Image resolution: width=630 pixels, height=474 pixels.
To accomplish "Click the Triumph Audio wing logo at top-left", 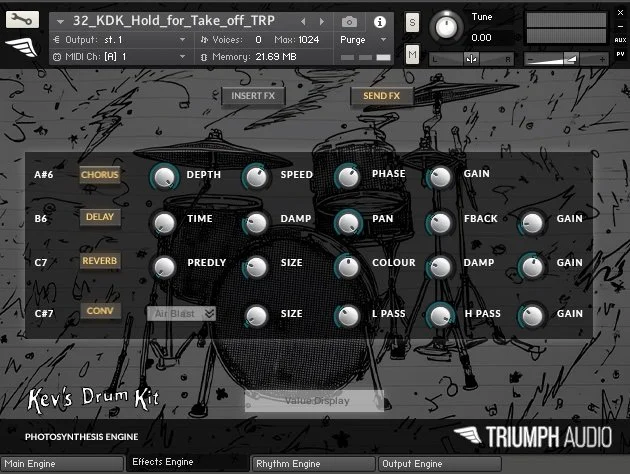I will point(22,47).
